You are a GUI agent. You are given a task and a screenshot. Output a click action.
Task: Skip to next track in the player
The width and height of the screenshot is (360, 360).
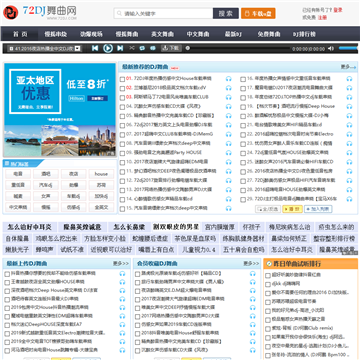coord(120,48)
